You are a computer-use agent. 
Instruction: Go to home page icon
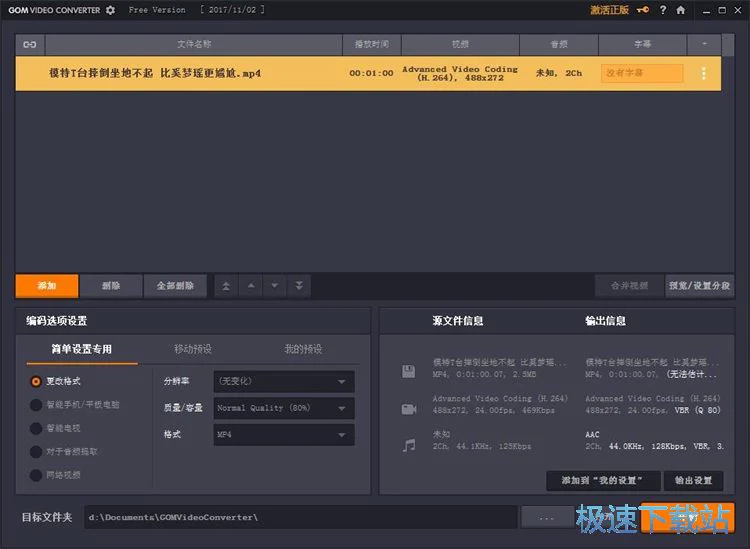click(x=681, y=10)
